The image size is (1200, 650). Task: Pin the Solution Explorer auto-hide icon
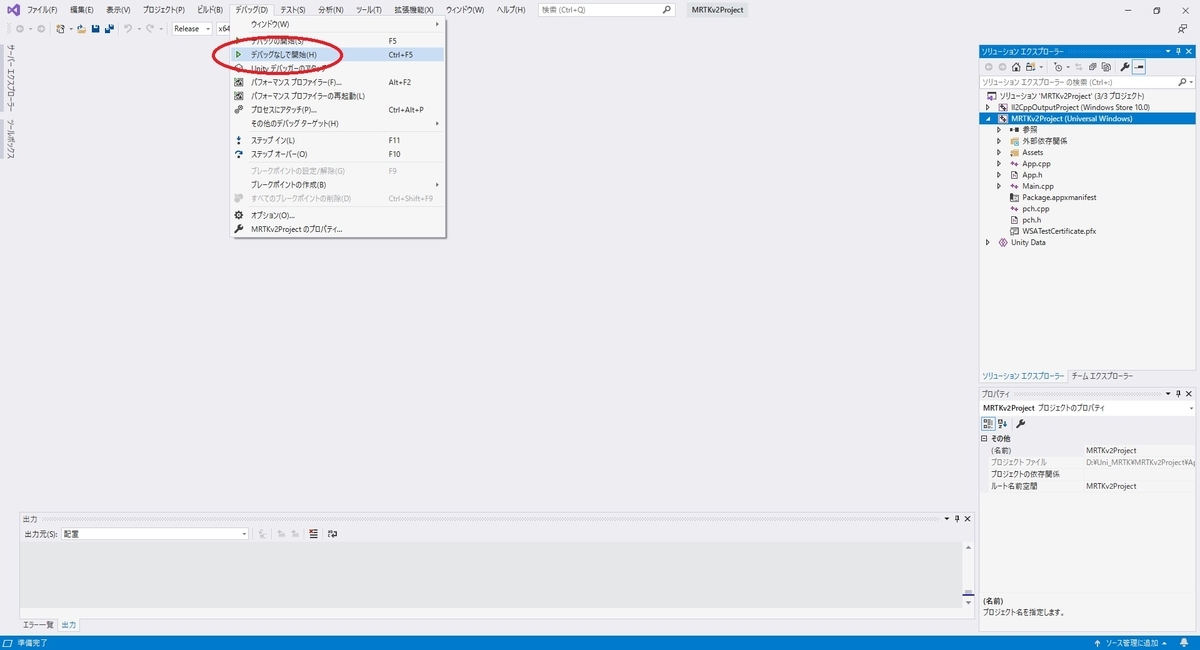(x=1178, y=51)
